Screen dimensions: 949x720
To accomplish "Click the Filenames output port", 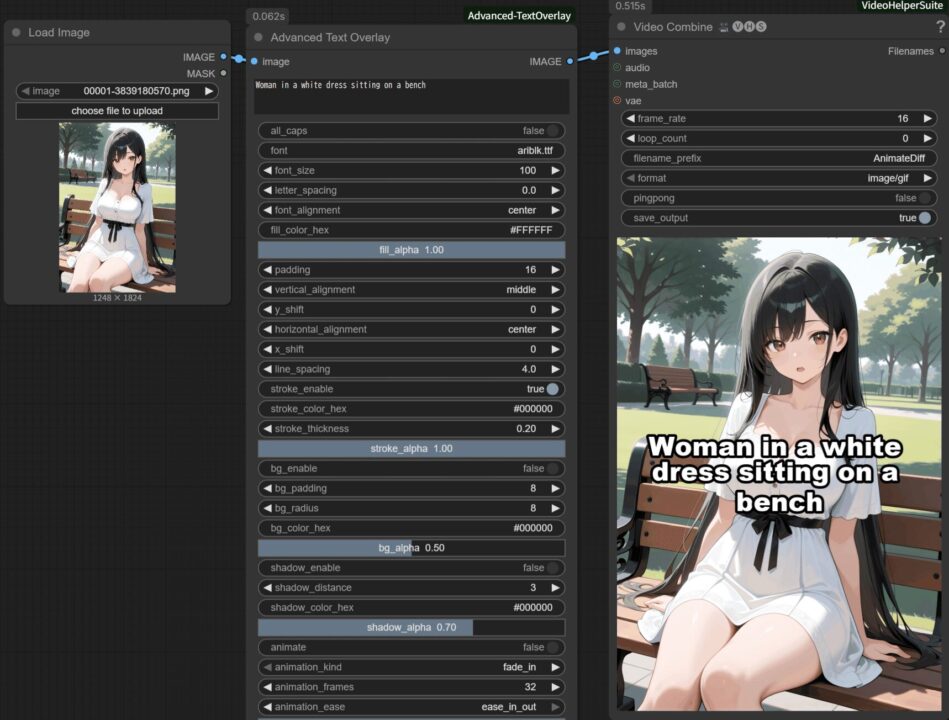I will coord(942,51).
